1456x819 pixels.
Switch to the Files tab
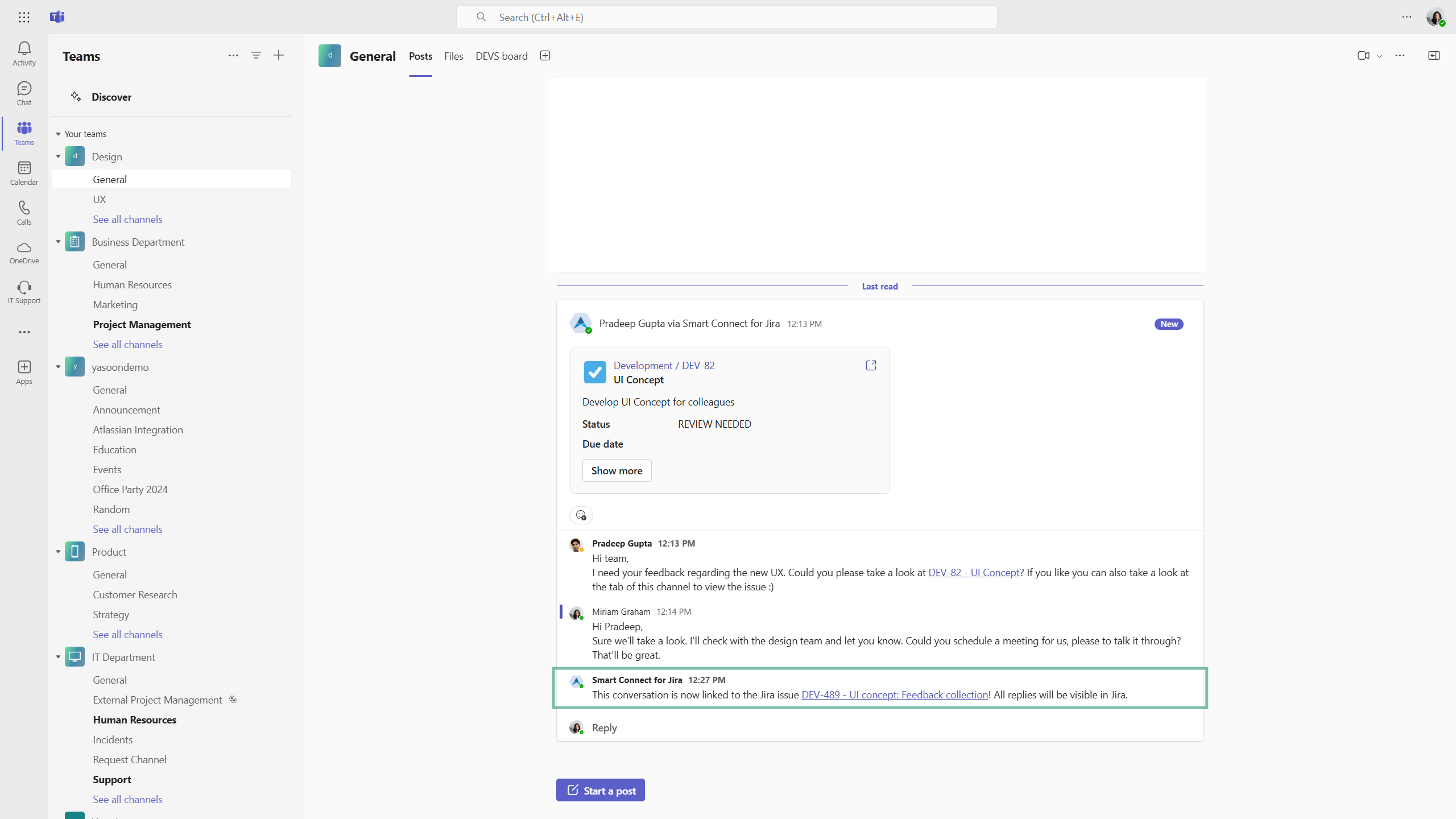pos(453,56)
